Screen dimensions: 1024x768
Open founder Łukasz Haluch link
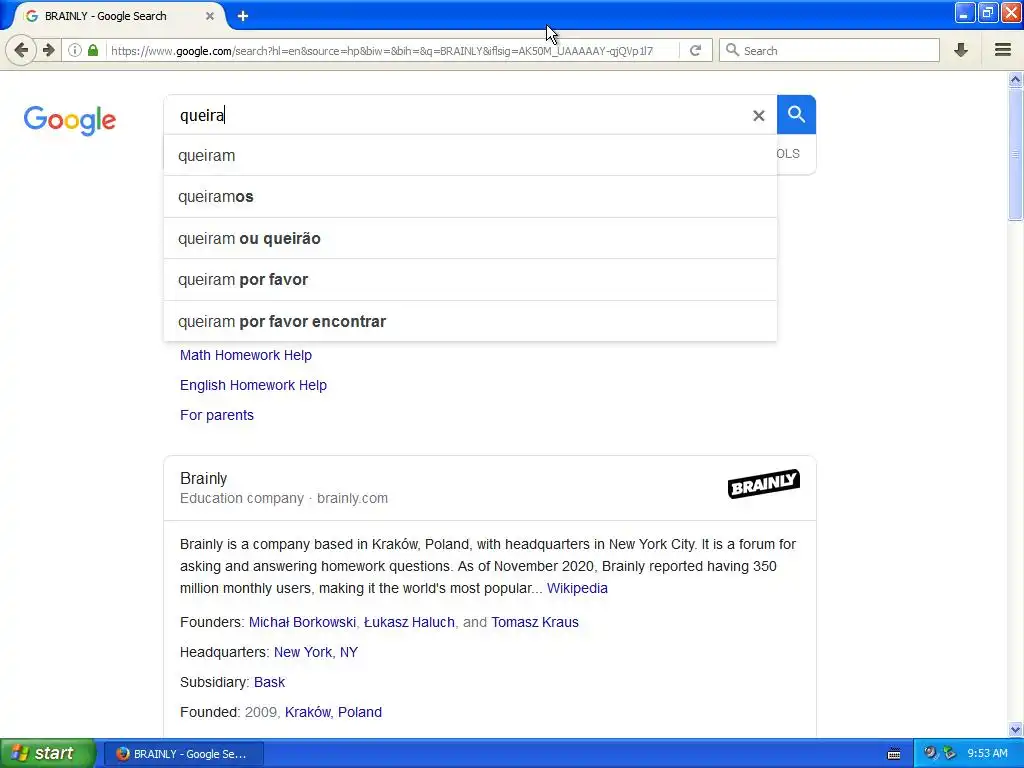pos(409,622)
